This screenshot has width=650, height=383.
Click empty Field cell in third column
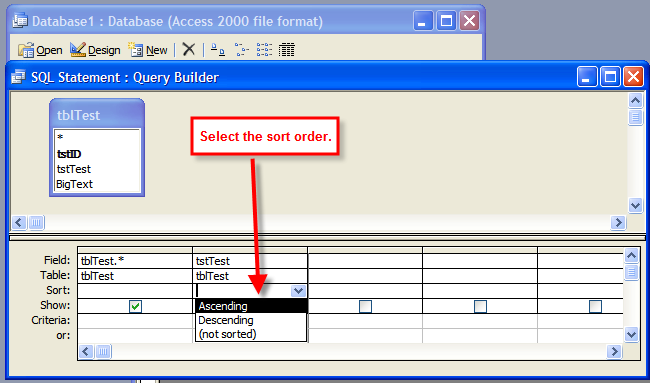tap(365, 261)
